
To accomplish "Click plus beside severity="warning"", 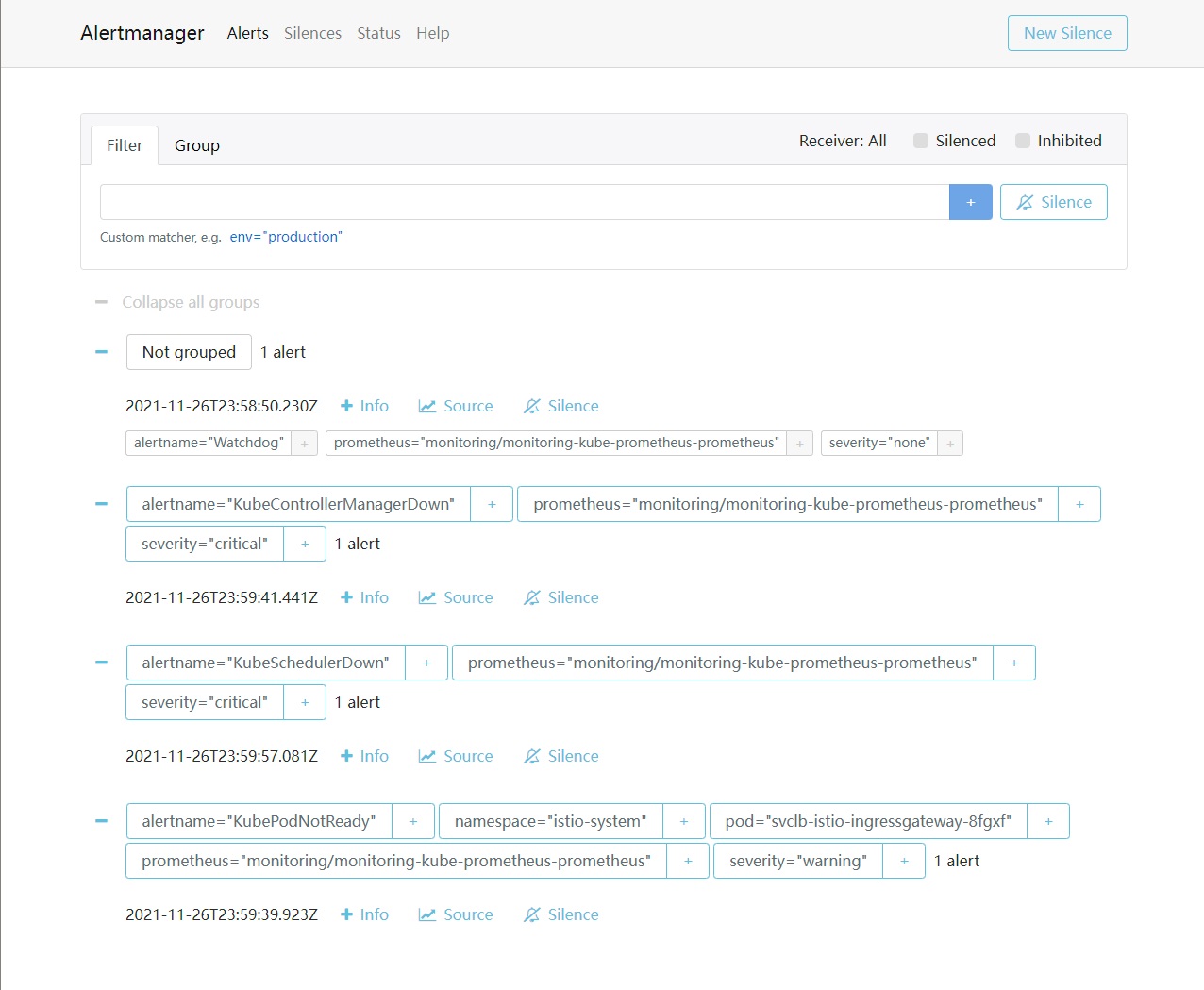I will tap(904, 861).
